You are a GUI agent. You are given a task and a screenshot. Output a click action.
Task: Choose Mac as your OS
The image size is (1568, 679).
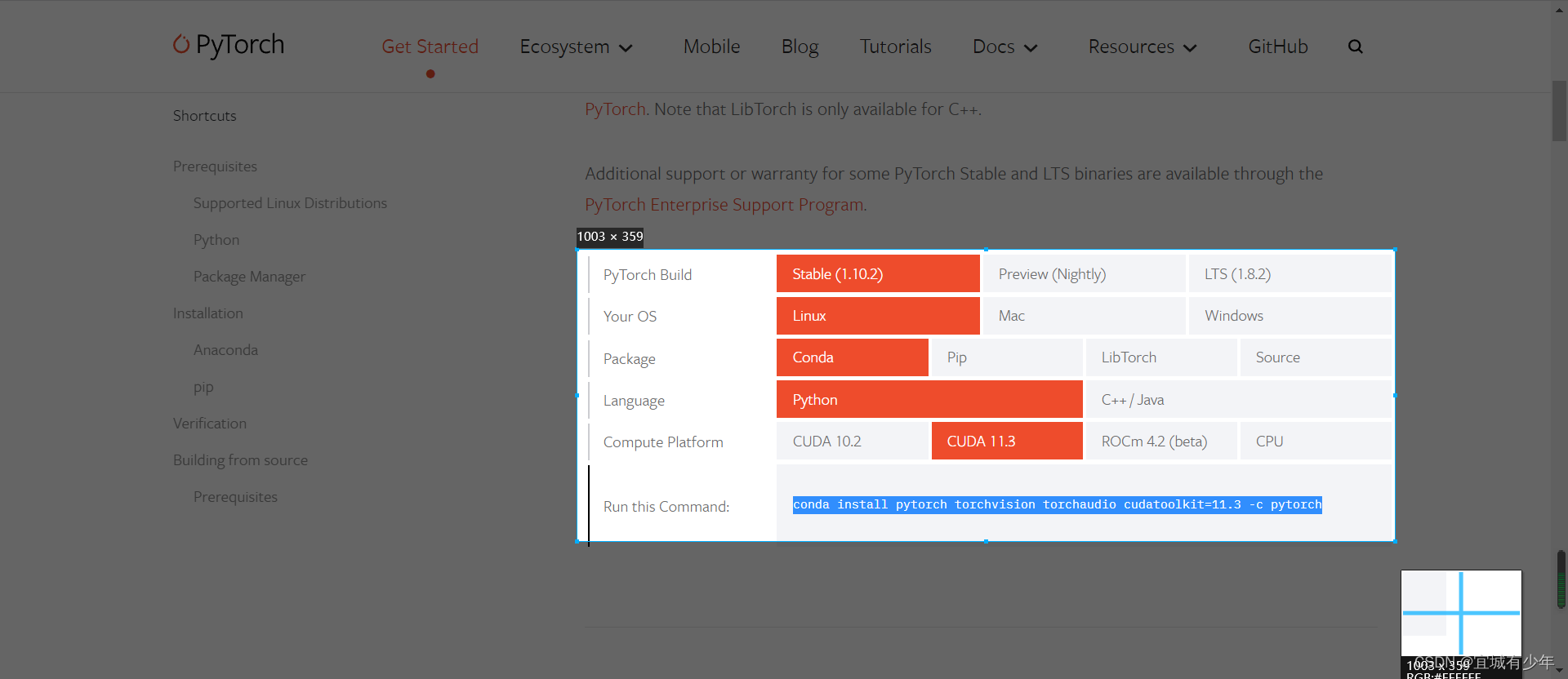coord(1084,316)
